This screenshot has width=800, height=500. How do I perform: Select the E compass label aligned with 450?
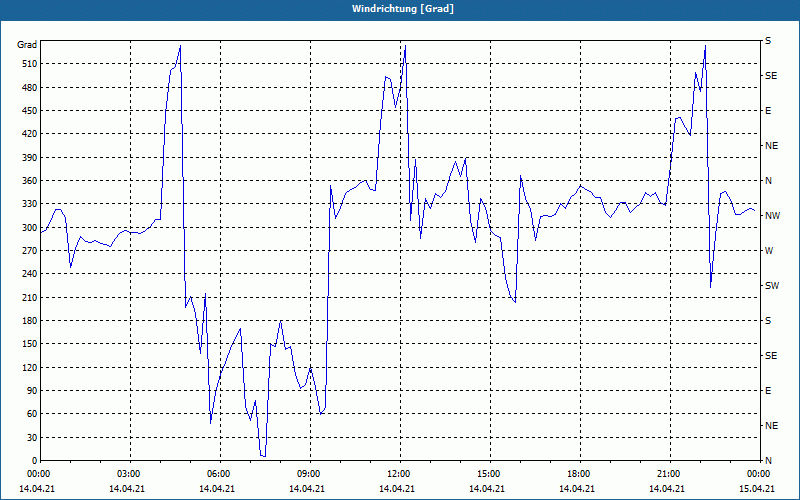(768, 111)
